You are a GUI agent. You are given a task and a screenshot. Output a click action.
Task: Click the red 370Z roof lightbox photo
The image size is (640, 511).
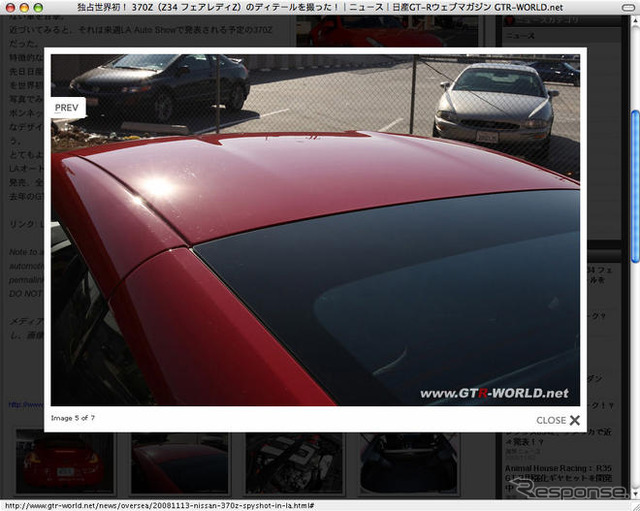click(315, 230)
